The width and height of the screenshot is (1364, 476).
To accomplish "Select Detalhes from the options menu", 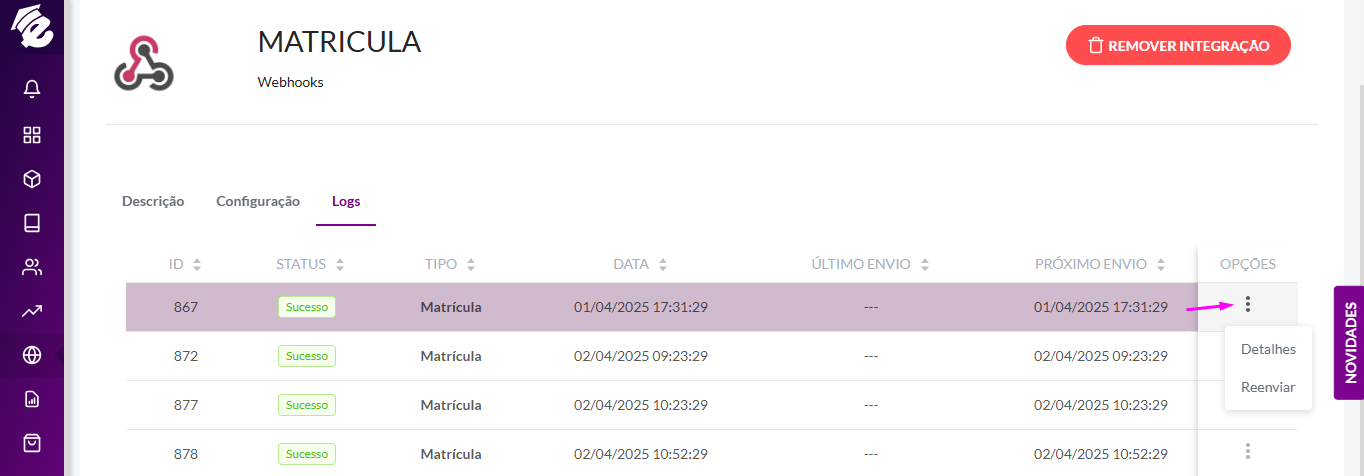I will pos(1268,349).
